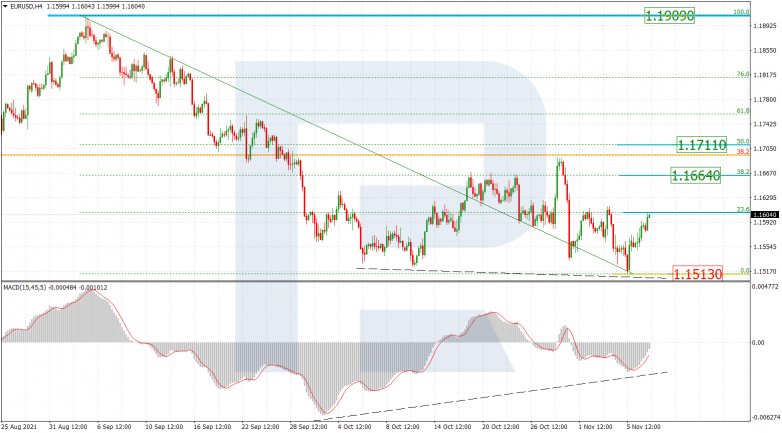Click the Fibonacci 100.0 level label
Screen dimensions: 782x433
pyautogui.click(x=741, y=12)
